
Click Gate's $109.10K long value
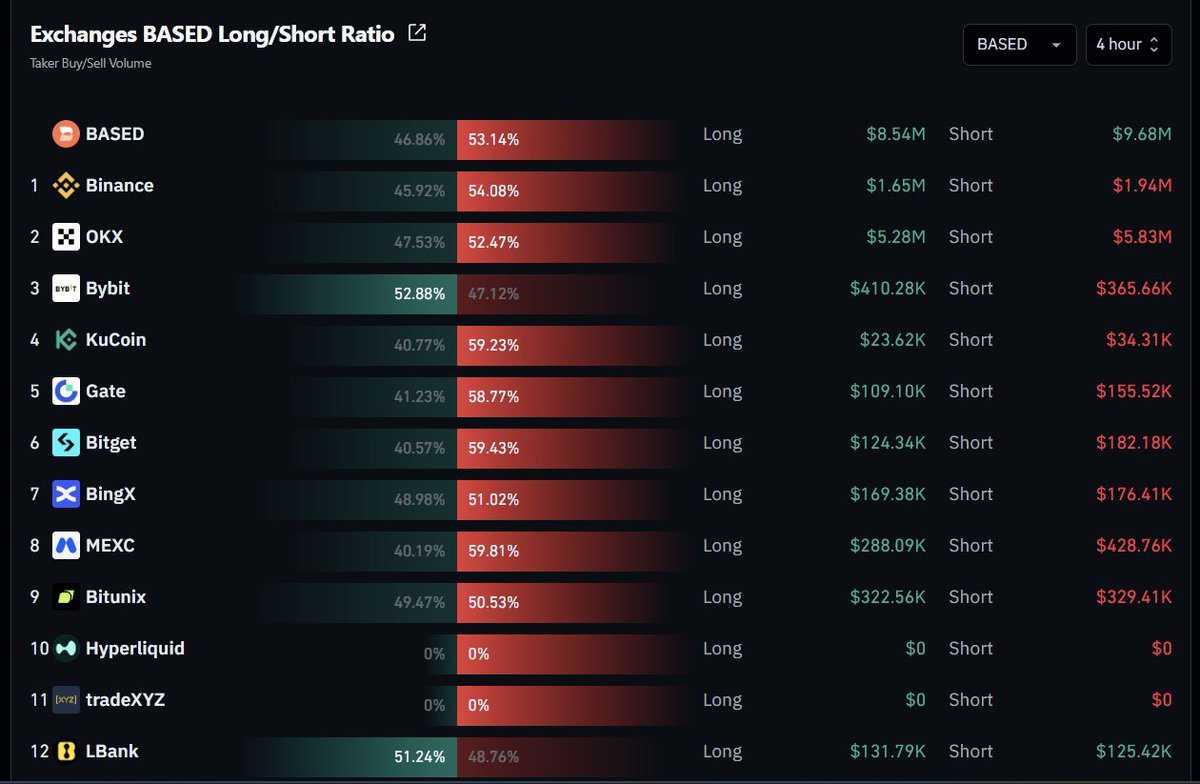pos(888,391)
